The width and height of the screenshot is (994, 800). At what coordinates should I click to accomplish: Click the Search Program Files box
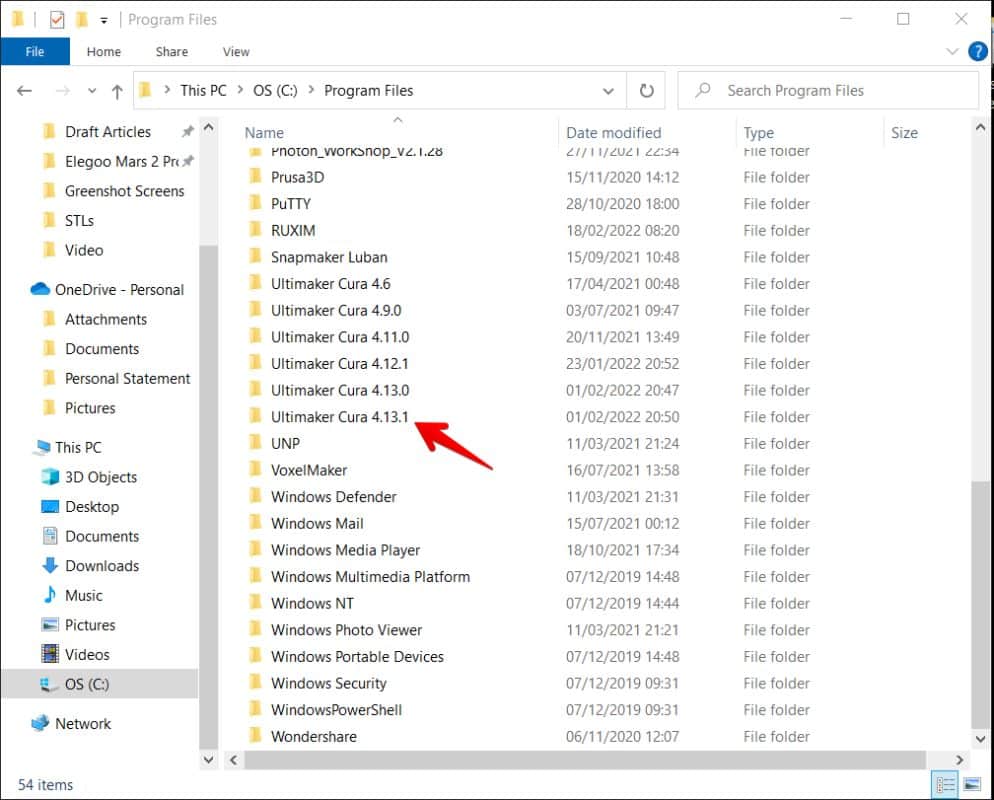coord(829,91)
